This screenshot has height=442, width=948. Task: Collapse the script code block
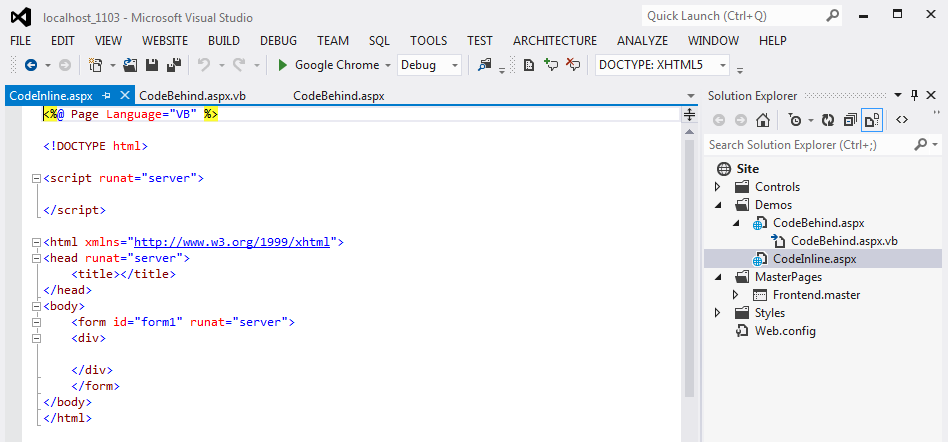pos(36,178)
